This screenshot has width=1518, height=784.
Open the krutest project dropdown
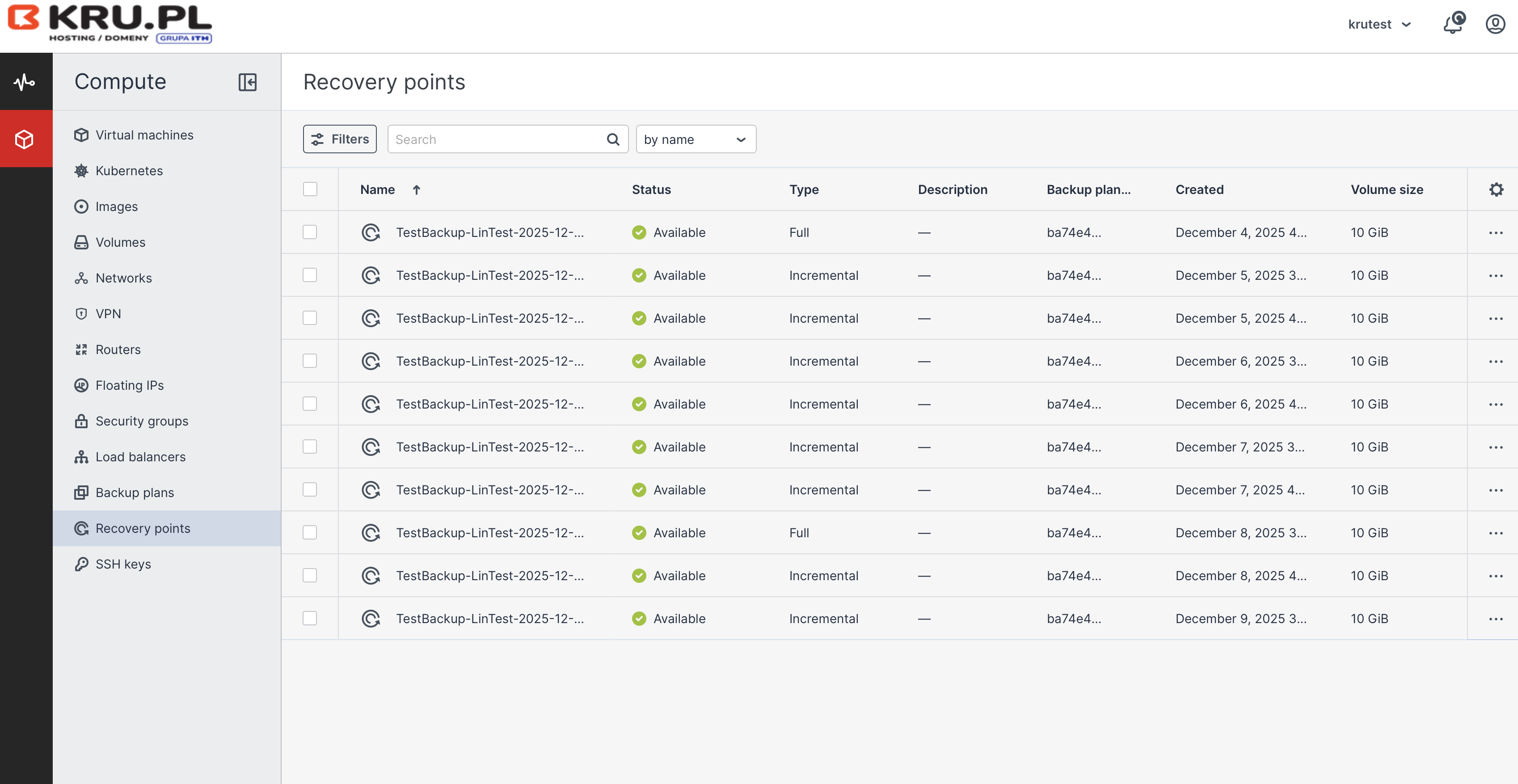[x=1379, y=24]
